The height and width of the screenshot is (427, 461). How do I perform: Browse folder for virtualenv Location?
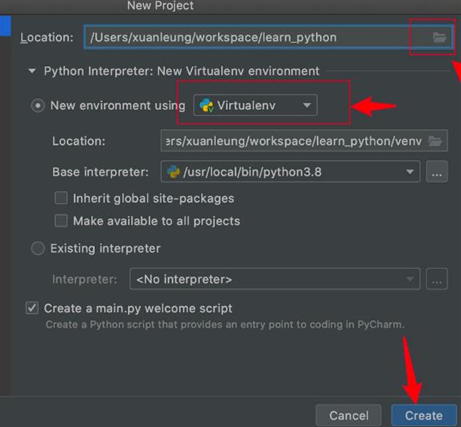point(435,141)
